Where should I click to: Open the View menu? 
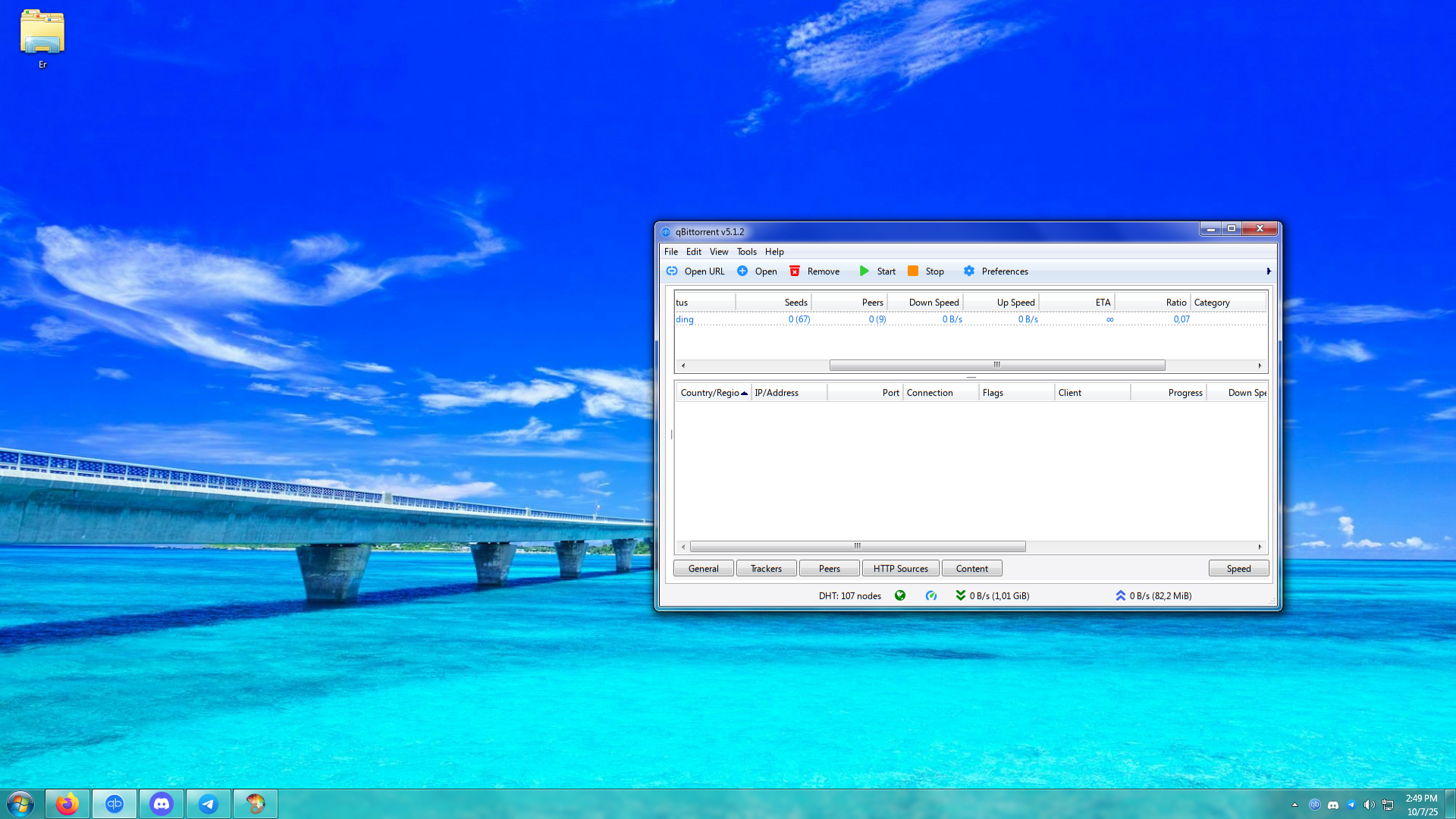pyautogui.click(x=719, y=252)
